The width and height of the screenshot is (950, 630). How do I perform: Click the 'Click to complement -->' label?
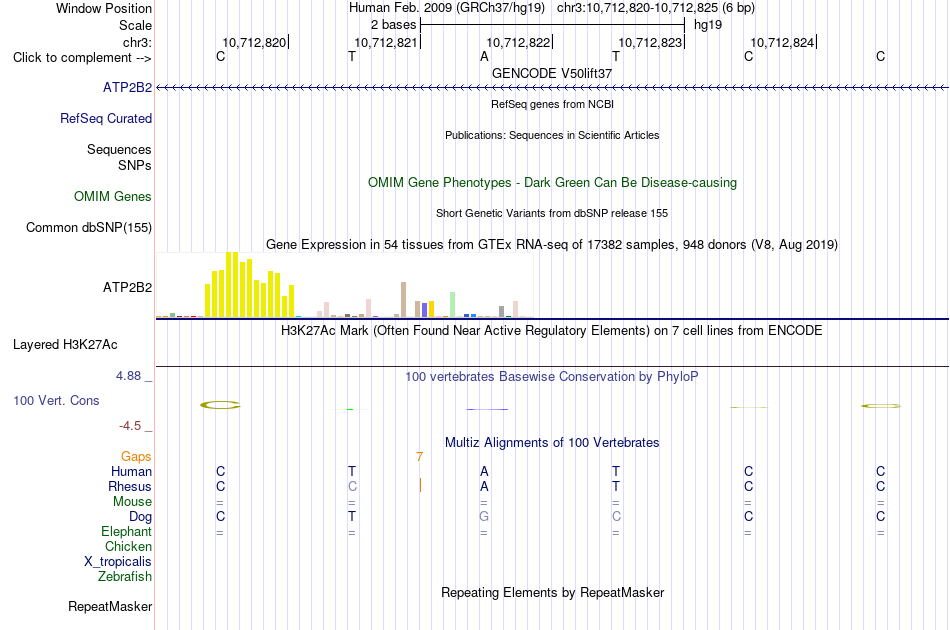point(82,58)
